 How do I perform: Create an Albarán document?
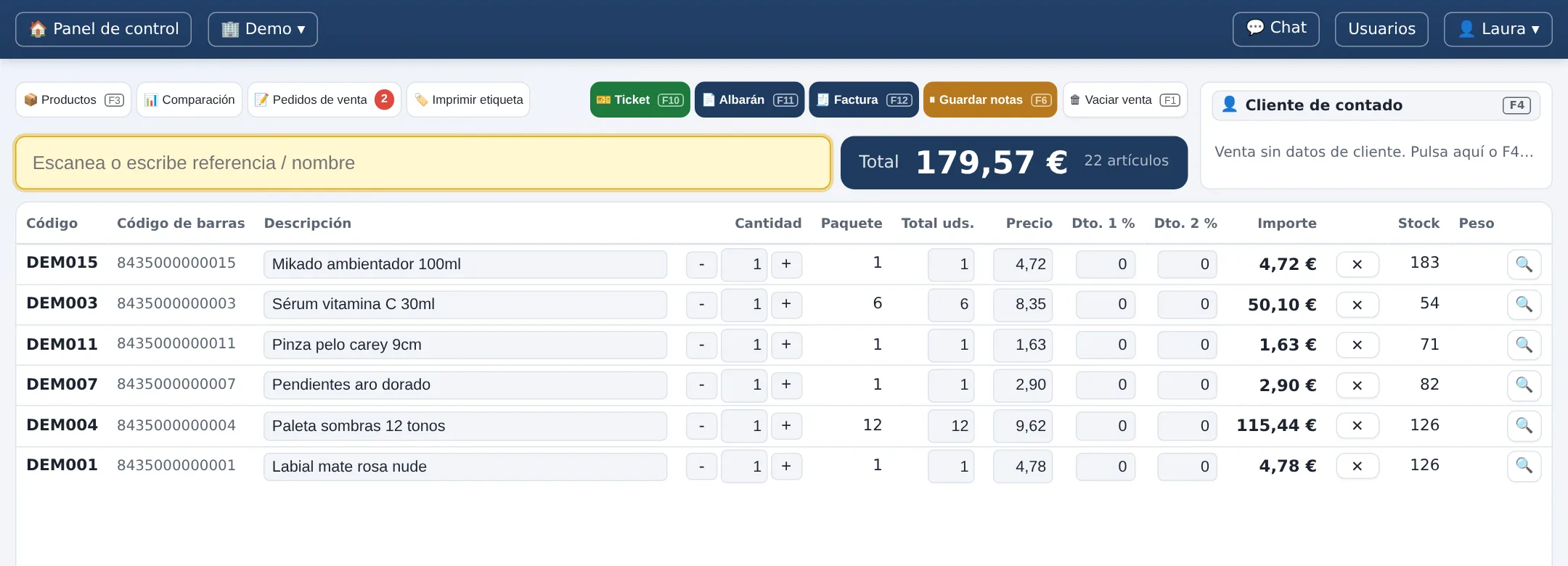click(749, 100)
